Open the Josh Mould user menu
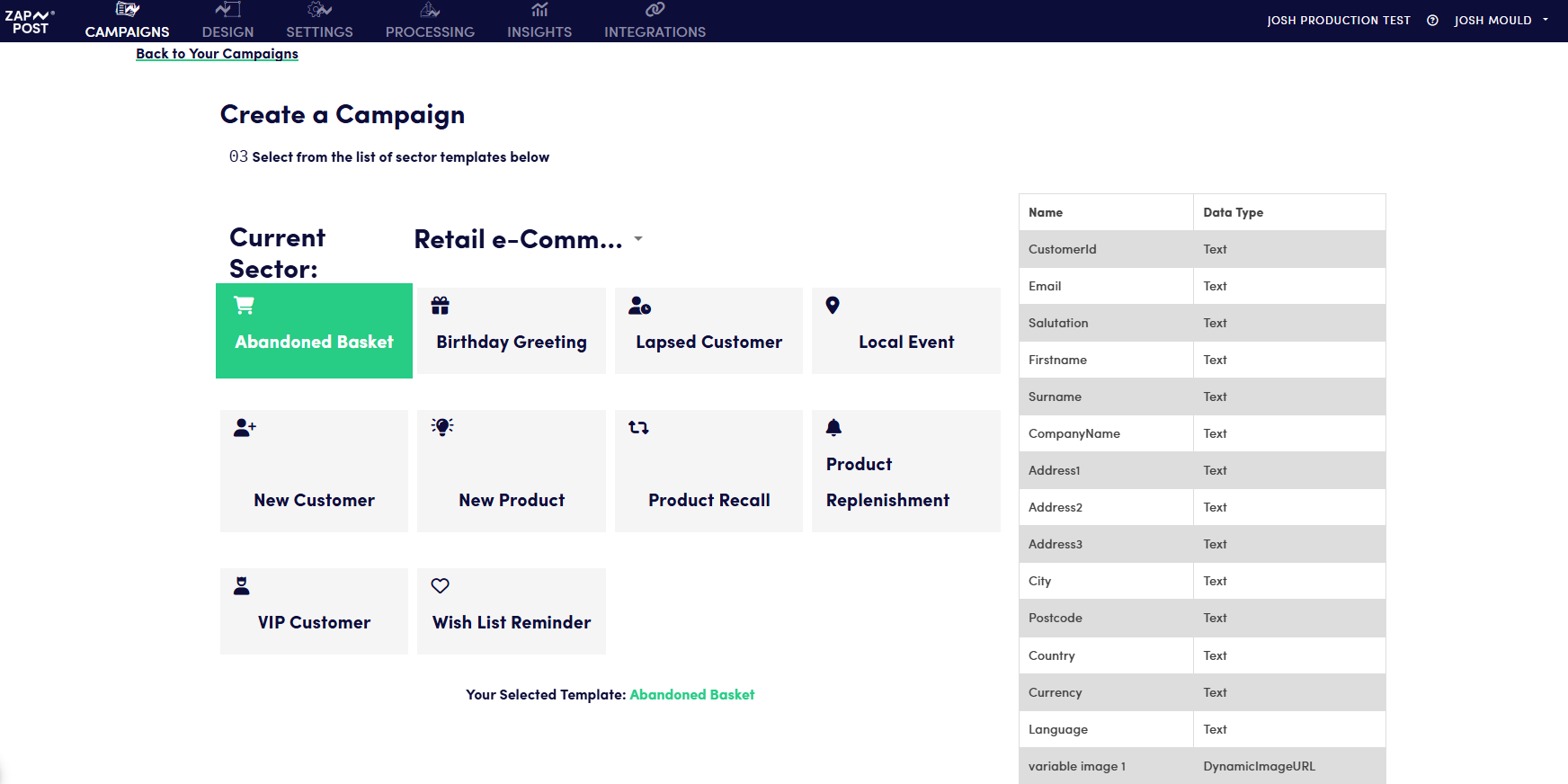The width and height of the screenshot is (1568, 784). [x=1500, y=21]
